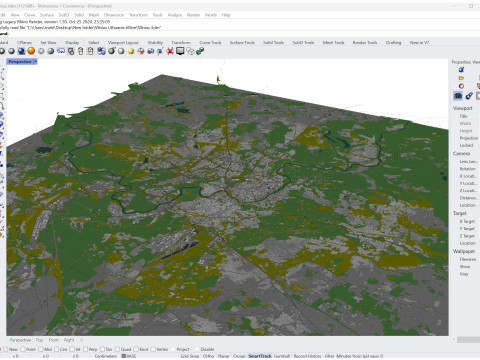Screen dimensions: 480x360
Task: Switch to the Curve Tools toolbar tab
Action: click(210, 42)
